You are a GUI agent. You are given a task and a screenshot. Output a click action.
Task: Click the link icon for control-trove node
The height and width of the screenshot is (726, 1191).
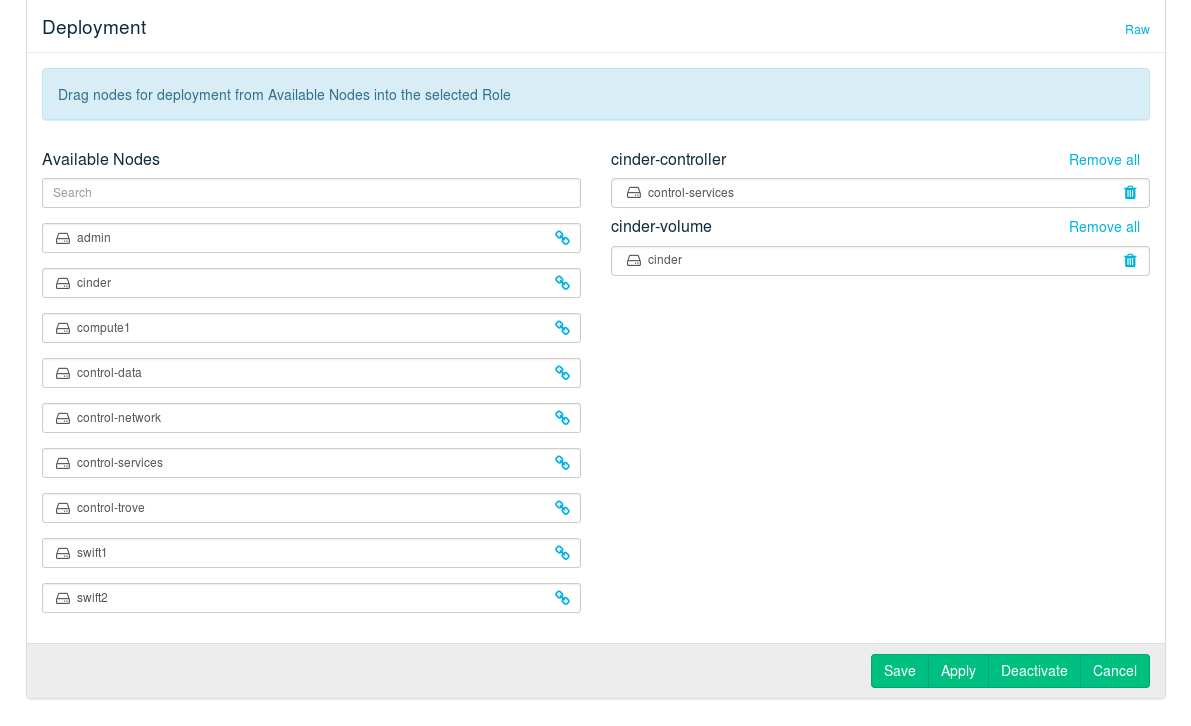(x=562, y=508)
